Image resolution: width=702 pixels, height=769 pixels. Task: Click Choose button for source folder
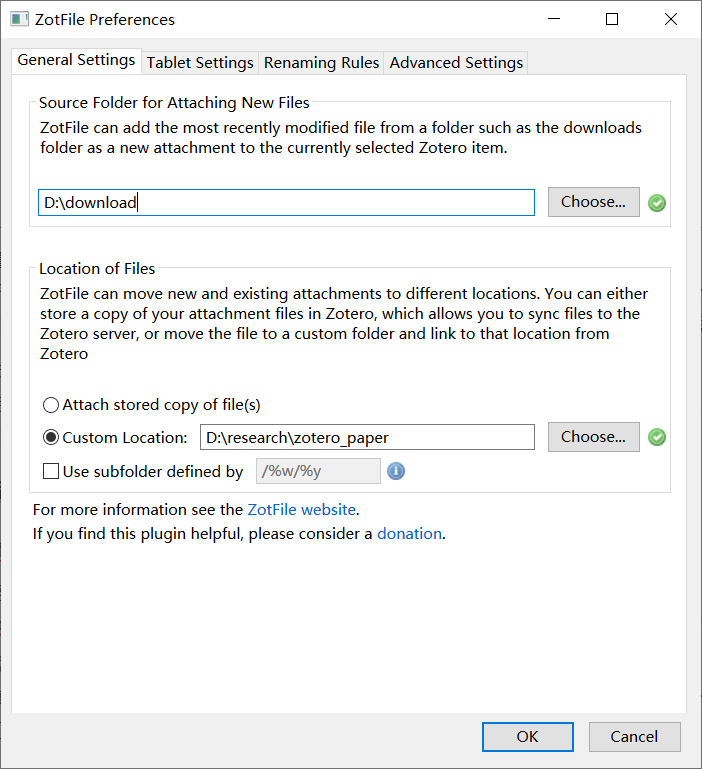point(593,202)
